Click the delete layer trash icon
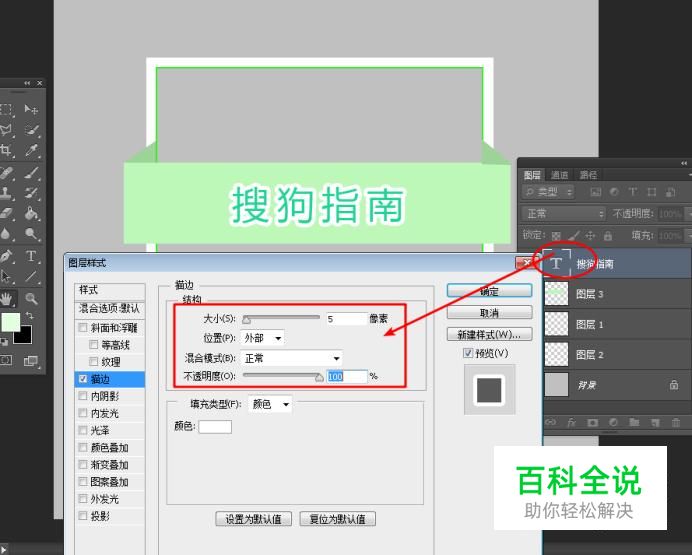692x555 pixels. tap(676, 422)
